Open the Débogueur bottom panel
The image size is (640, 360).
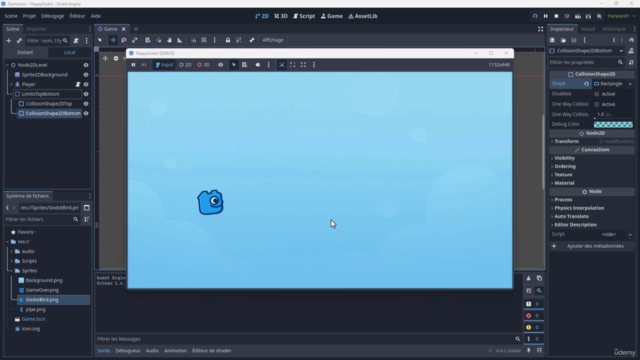pyautogui.click(x=128, y=351)
